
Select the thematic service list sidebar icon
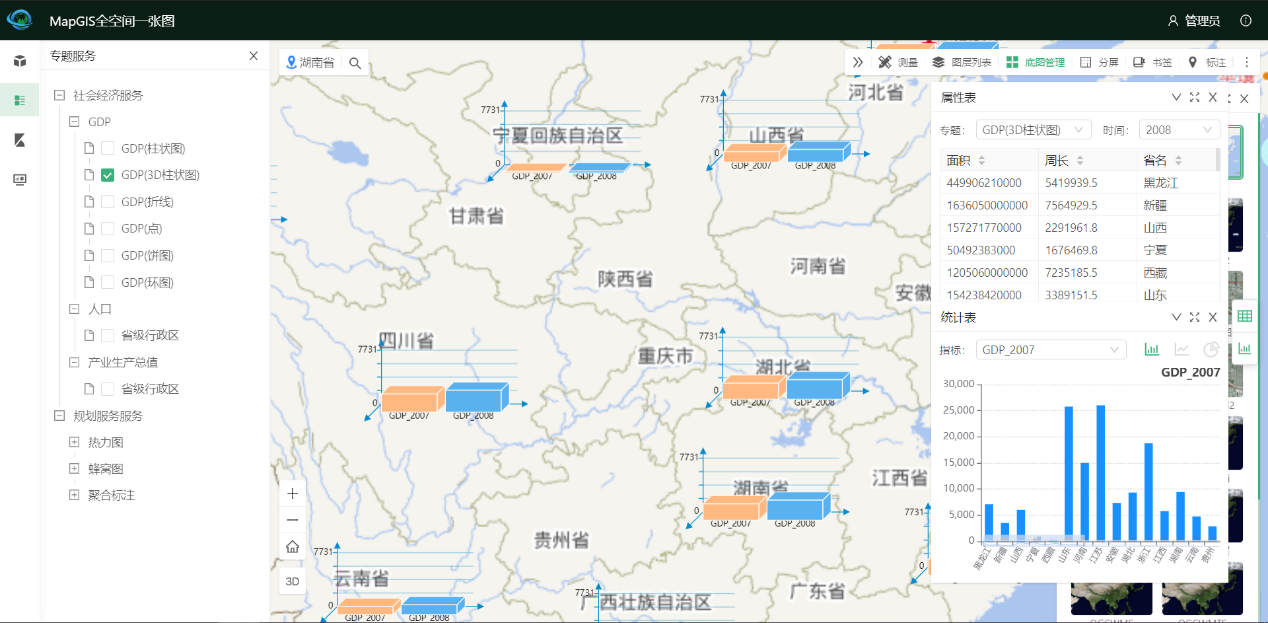(19, 100)
